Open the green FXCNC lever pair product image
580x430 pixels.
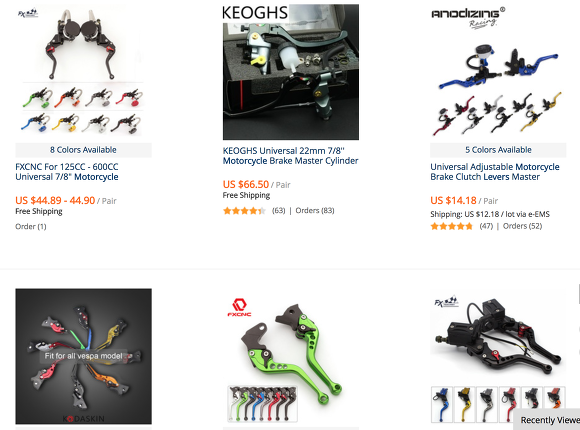point(291,356)
